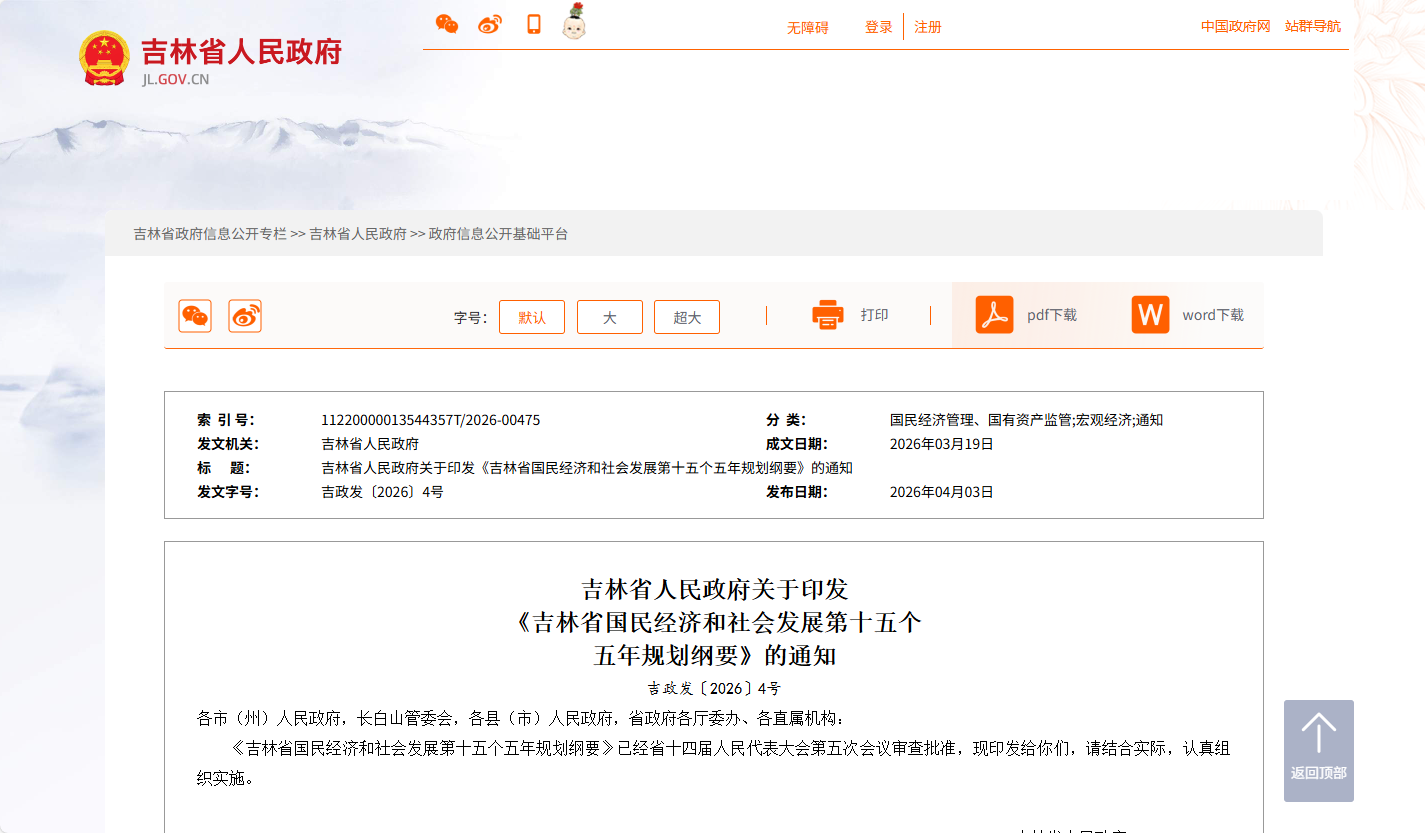Set font size to 大
1425x833 pixels.
point(610,317)
